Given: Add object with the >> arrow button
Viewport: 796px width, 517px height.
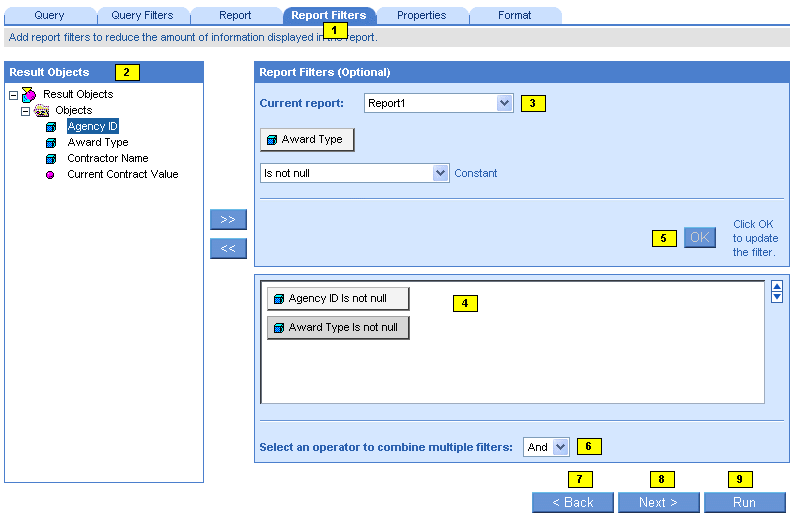Looking at the screenshot, I should click(227, 219).
